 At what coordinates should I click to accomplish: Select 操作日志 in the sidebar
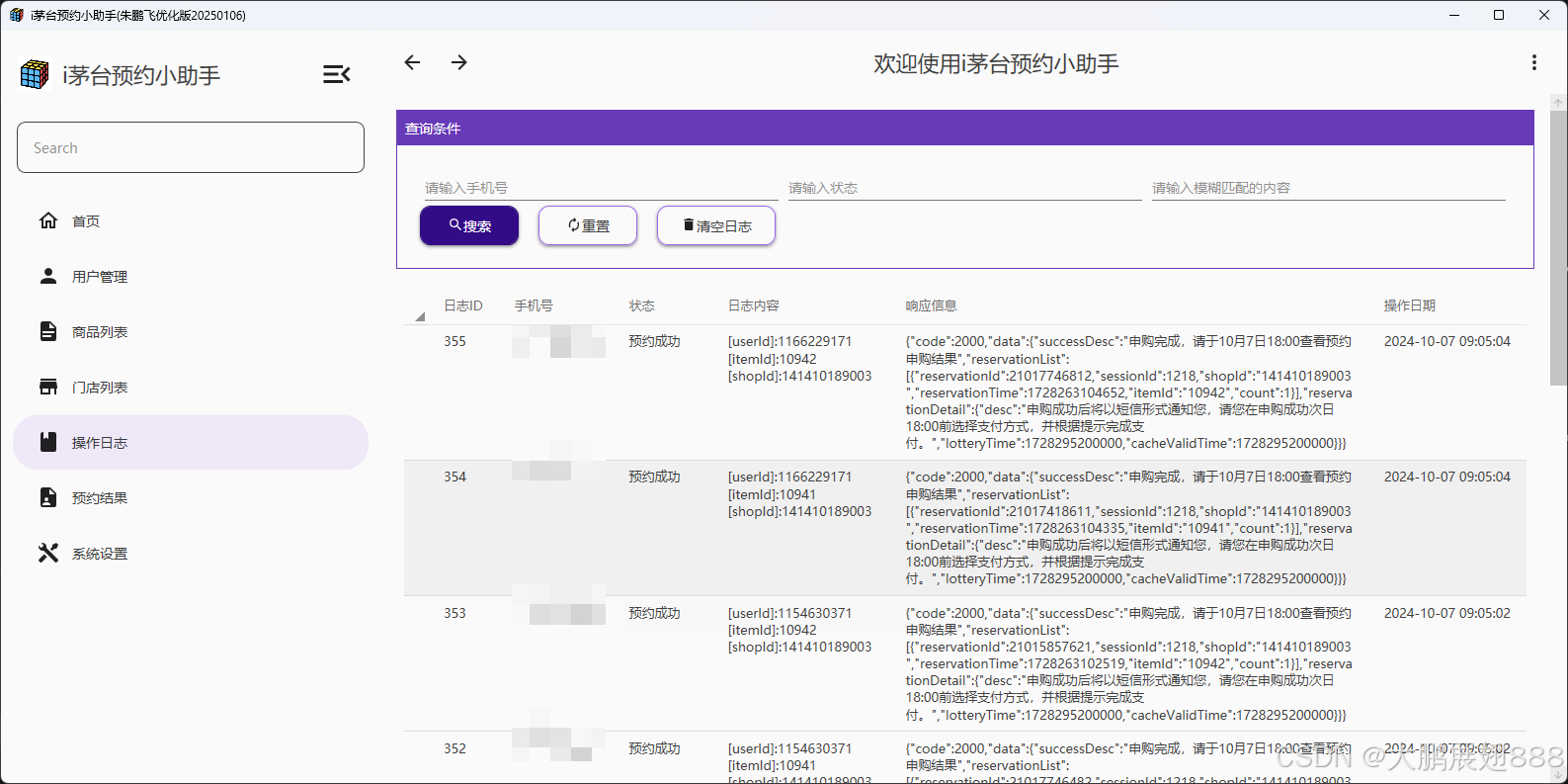[x=191, y=442]
